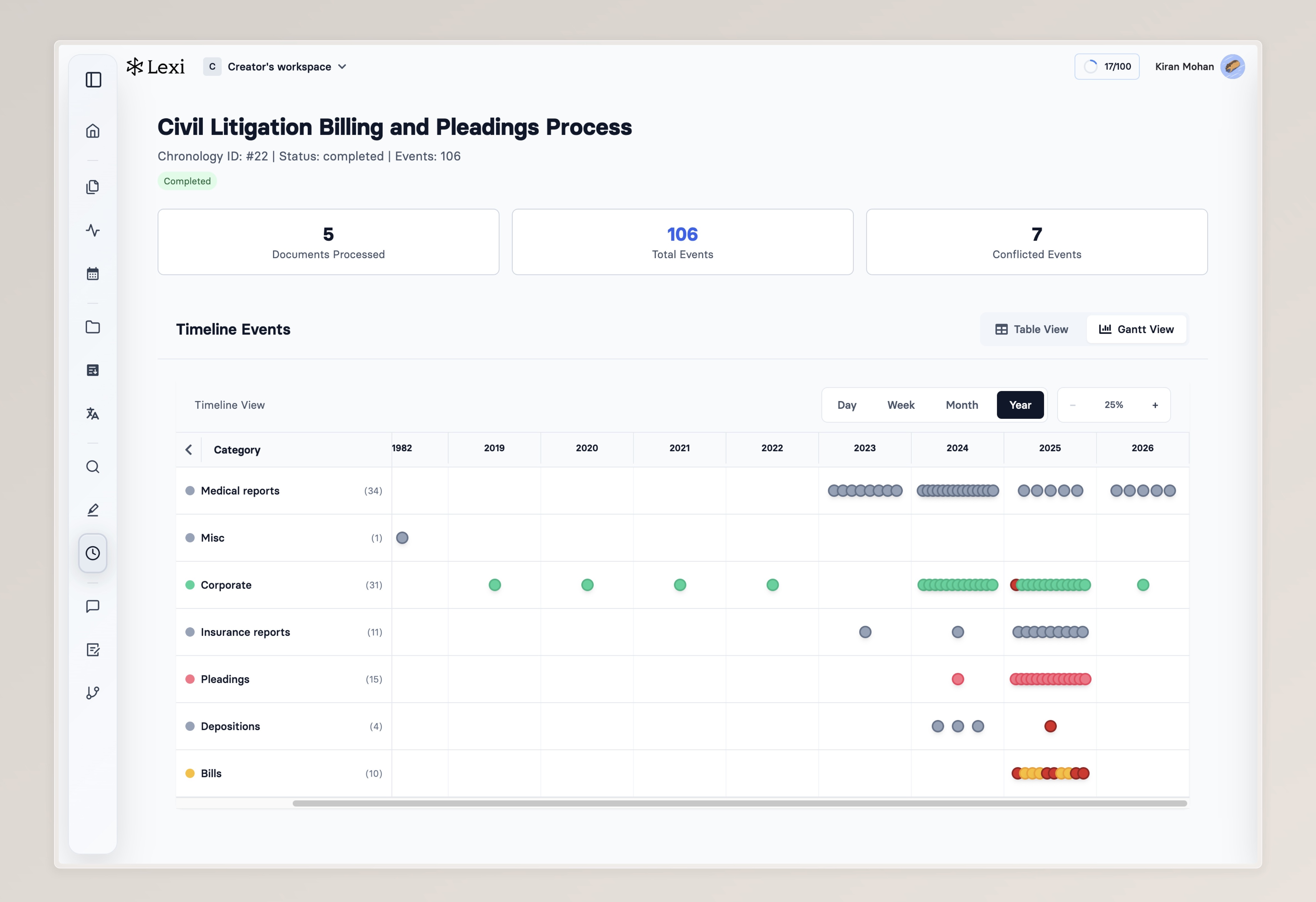Select the Week timeline tab
1316x902 pixels.
900,405
